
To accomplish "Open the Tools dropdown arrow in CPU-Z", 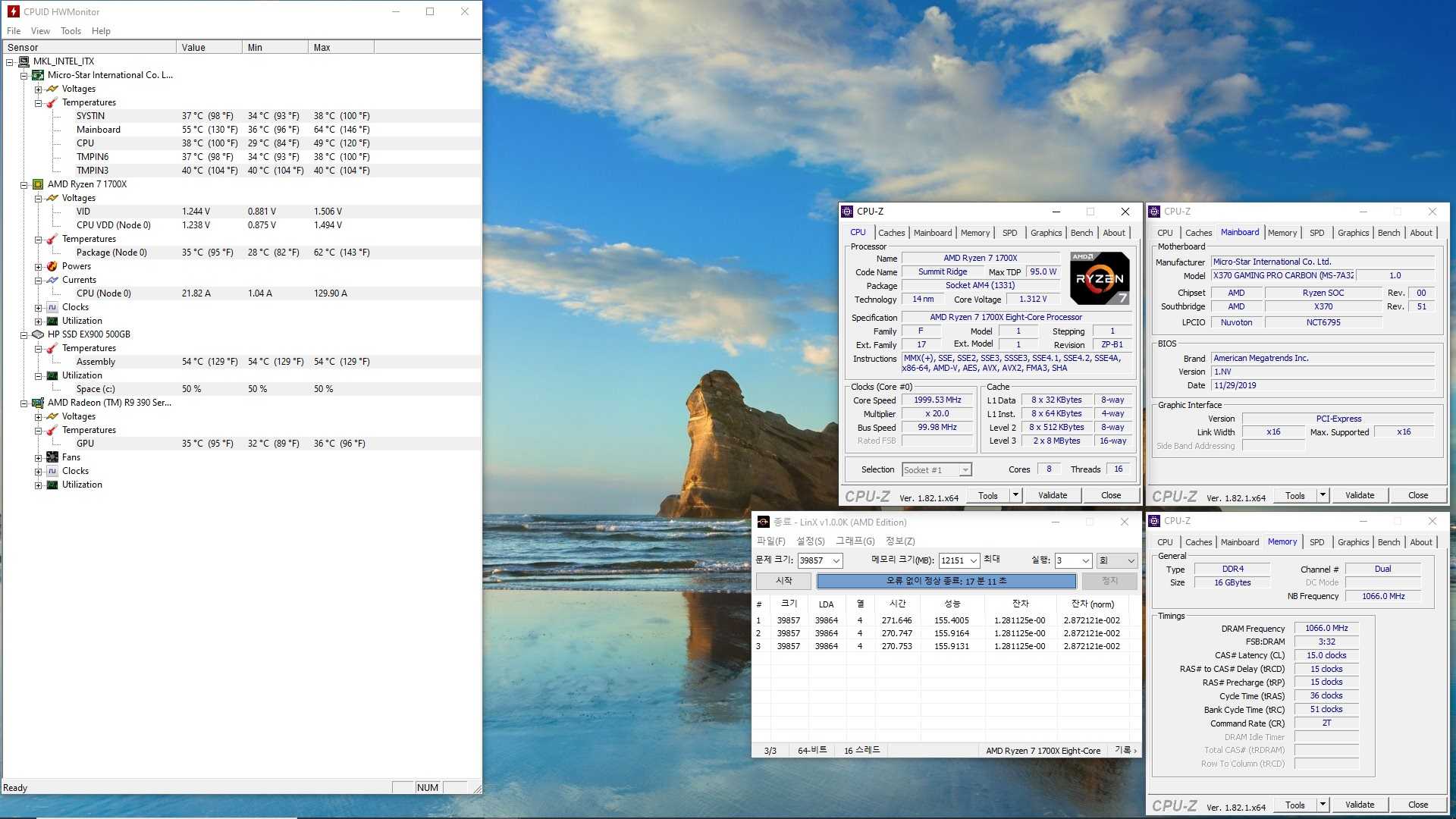I will click(x=1015, y=495).
